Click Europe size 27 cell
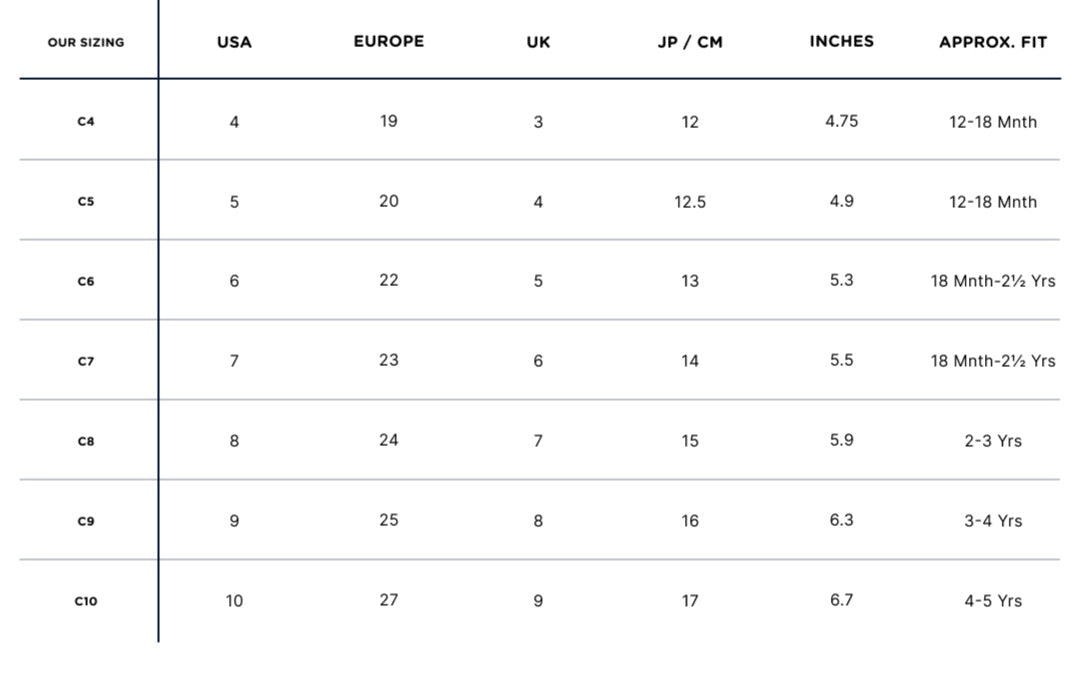This screenshot has height=678, width=1086. (x=389, y=600)
